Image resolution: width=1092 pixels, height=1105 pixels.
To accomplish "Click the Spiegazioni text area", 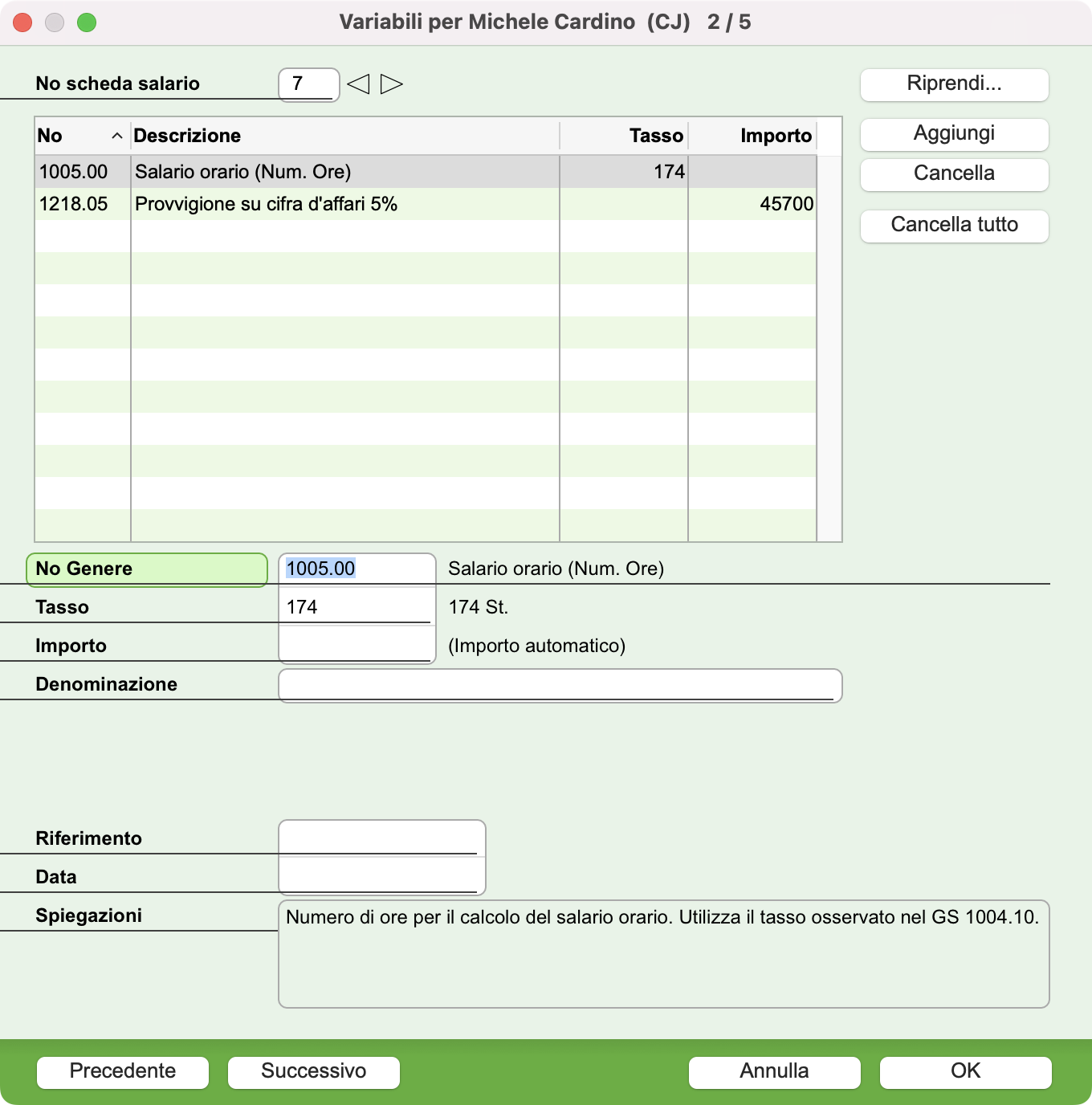I will (x=663, y=954).
